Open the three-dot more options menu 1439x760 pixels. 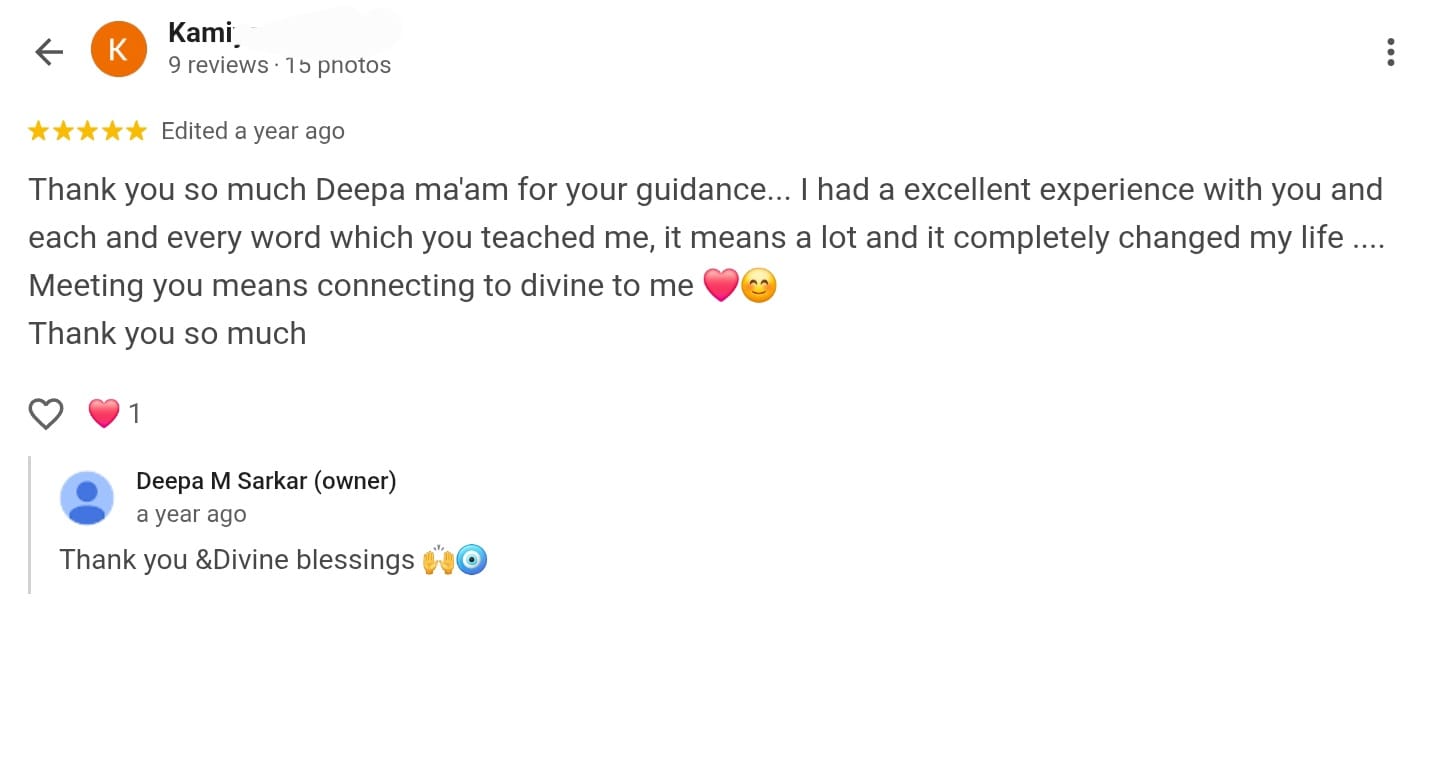pos(1390,51)
